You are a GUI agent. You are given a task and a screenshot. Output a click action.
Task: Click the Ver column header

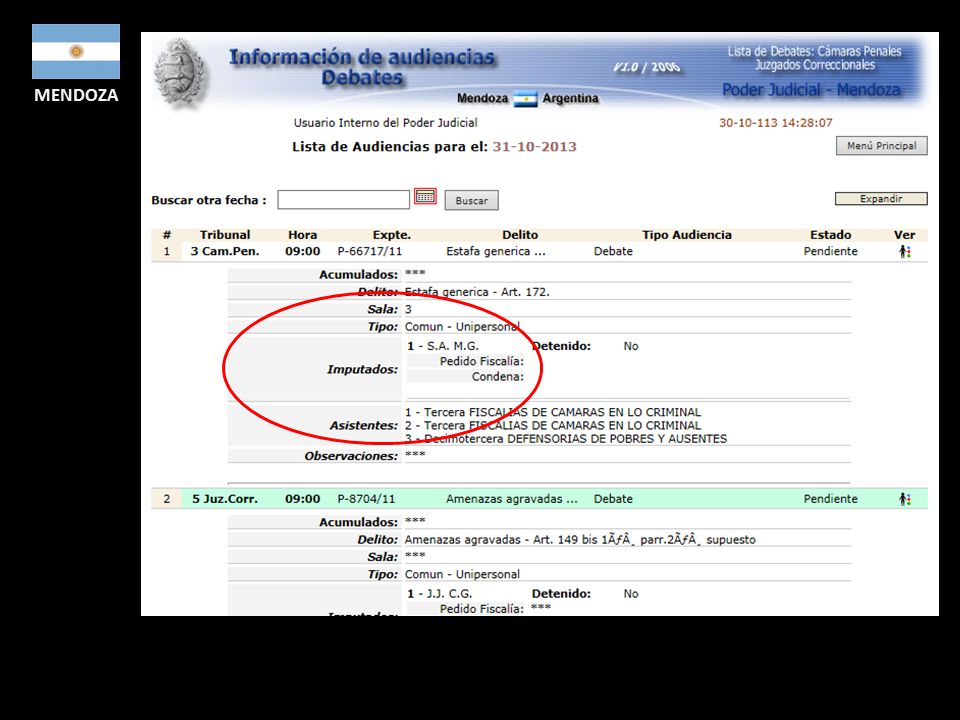click(x=904, y=235)
